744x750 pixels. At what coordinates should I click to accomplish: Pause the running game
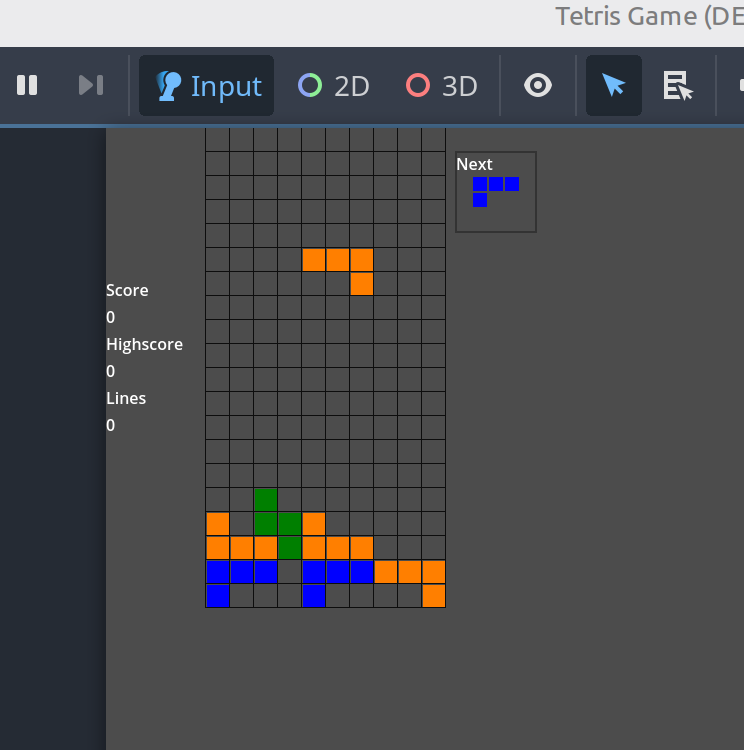pos(27,85)
